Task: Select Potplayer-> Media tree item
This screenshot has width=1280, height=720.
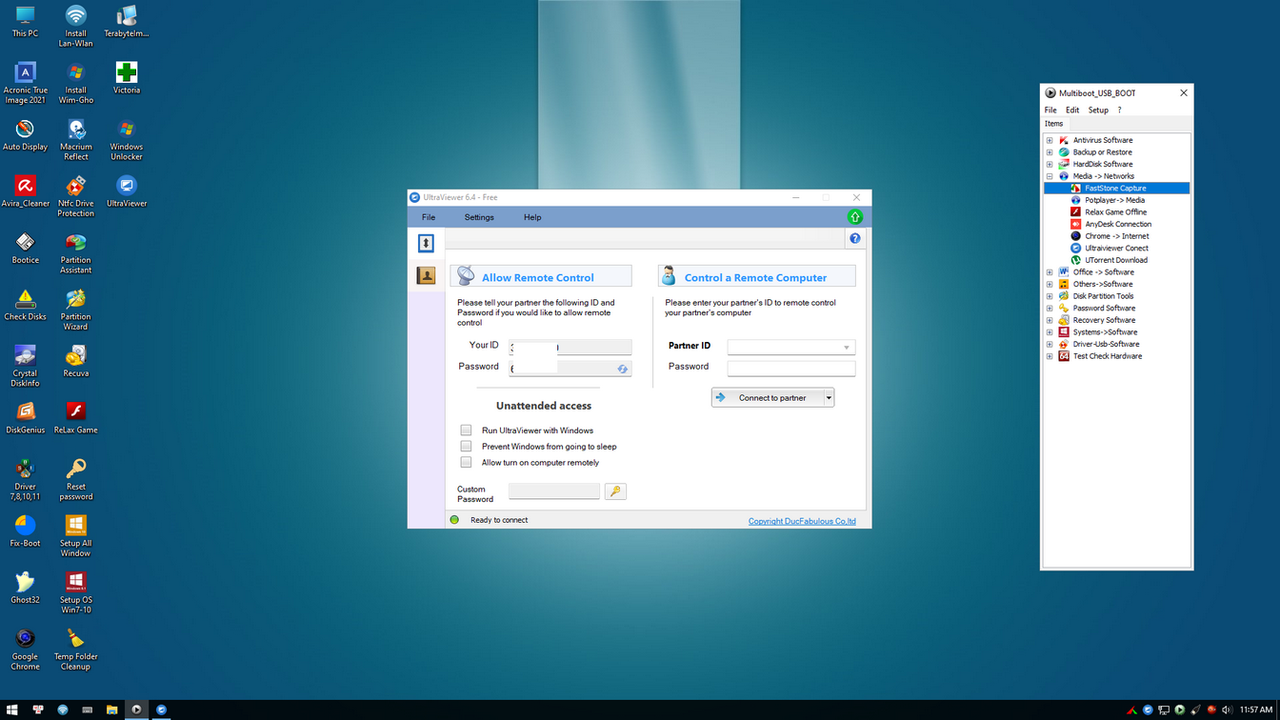Action: pyautogui.click(x=1114, y=200)
